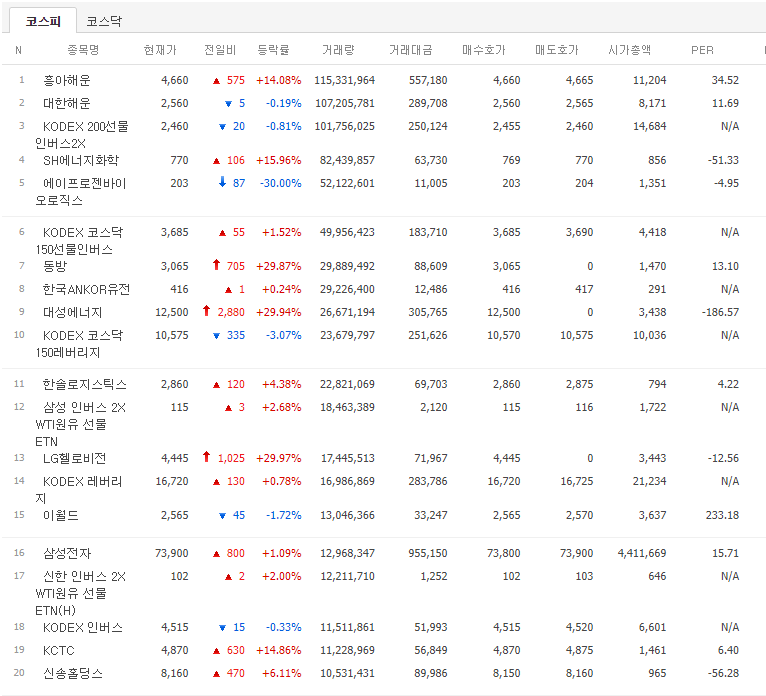Viewport: 766px width, 696px height.
Task: Click the blue down arrow in 대한해운 row
Action: pos(228,104)
